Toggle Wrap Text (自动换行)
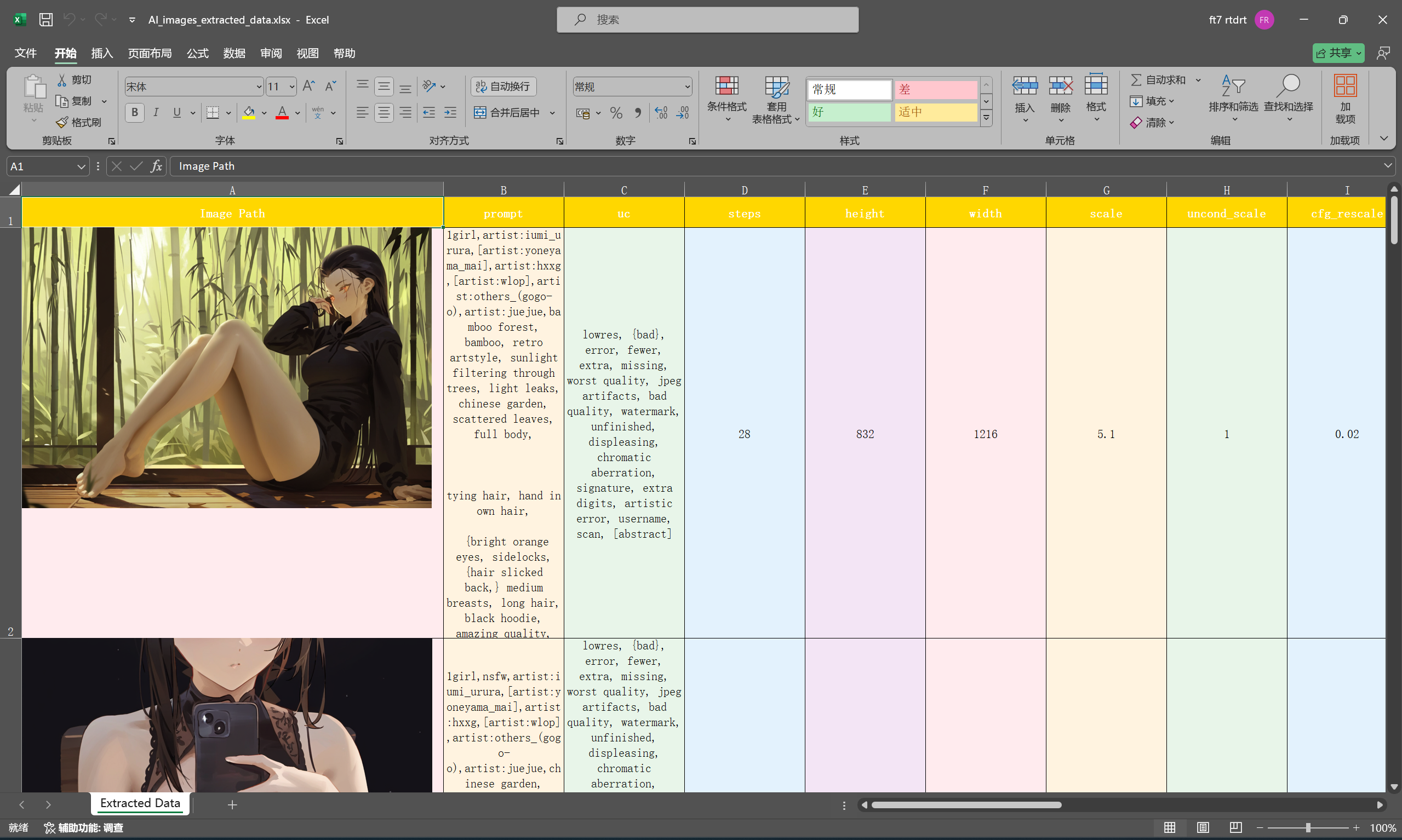1402x840 pixels. coord(503,86)
